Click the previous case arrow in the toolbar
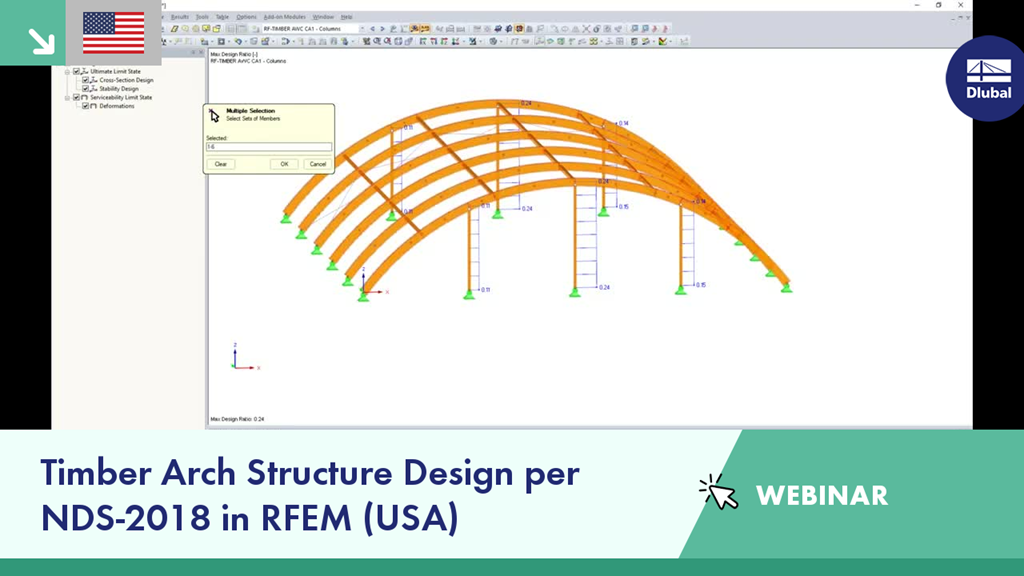This screenshot has width=1024, height=576. pyautogui.click(x=372, y=29)
